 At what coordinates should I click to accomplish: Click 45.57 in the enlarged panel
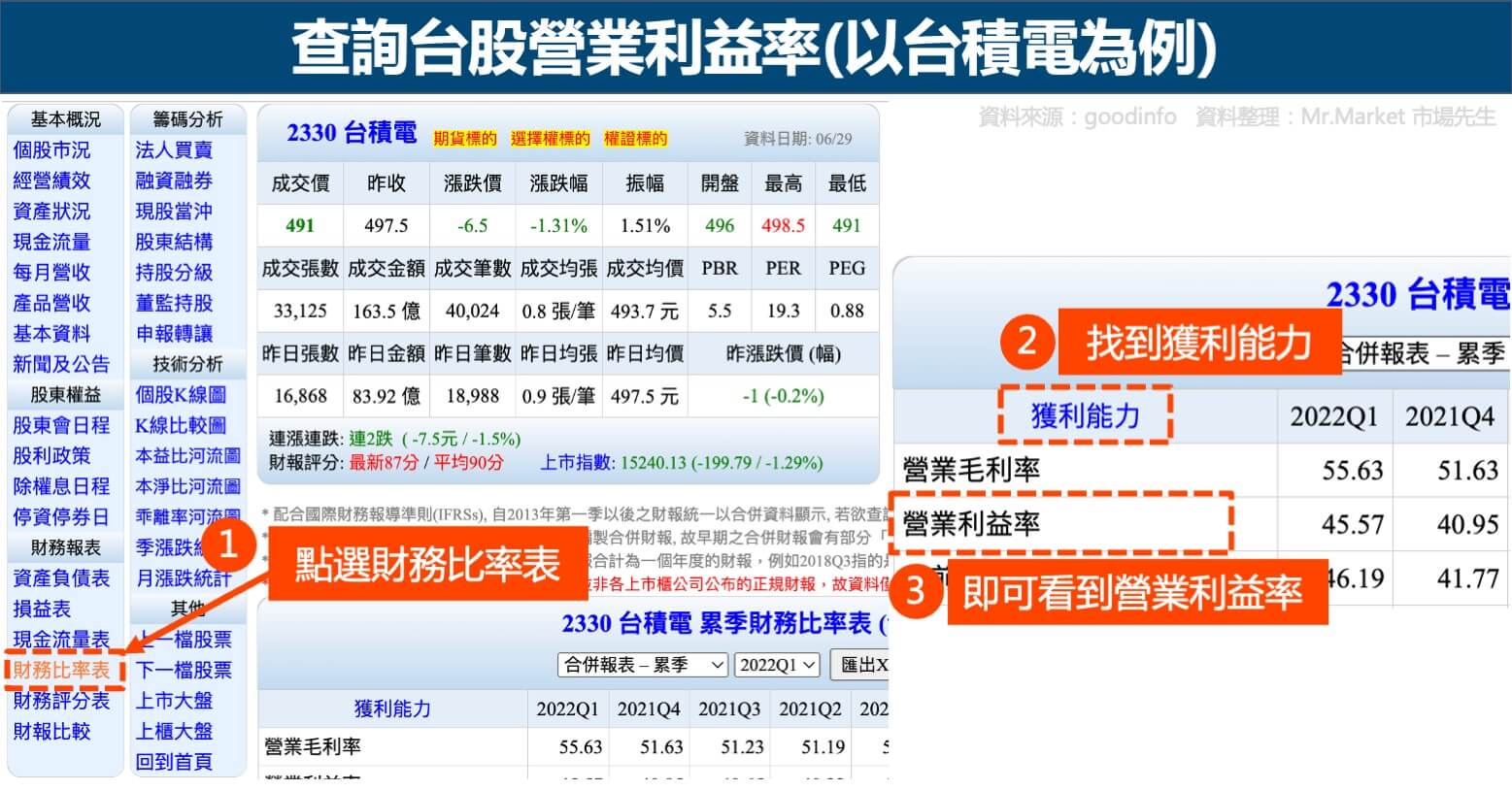pos(1352,524)
